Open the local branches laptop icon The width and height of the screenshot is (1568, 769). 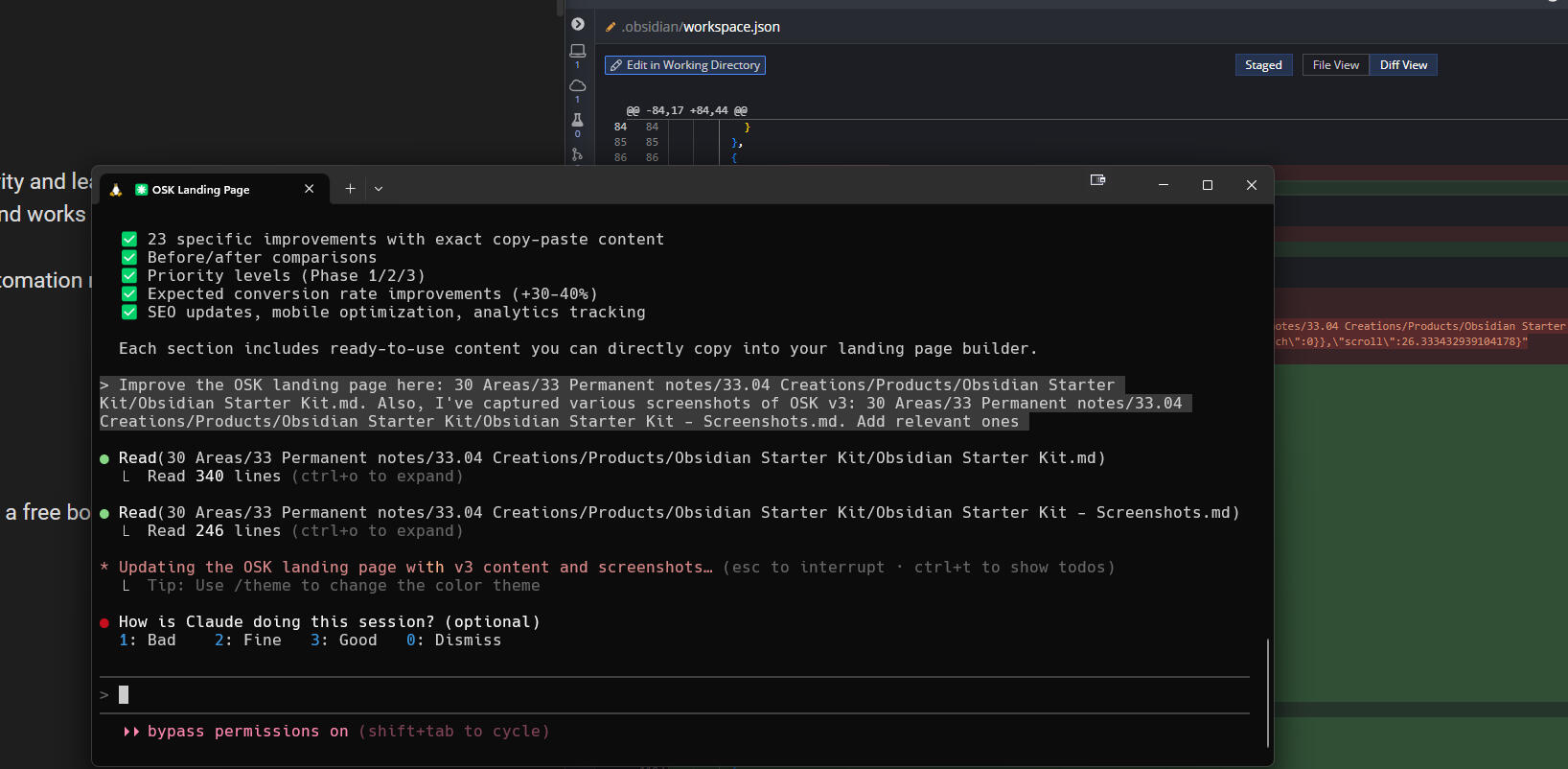tap(577, 50)
